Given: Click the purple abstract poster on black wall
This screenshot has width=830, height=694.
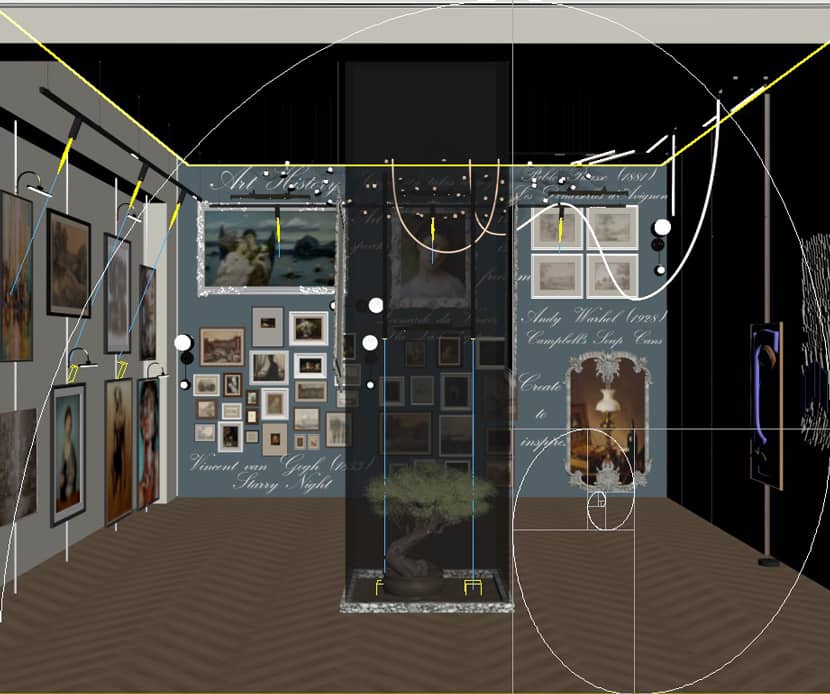Looking at the screenshot, I should pos(766,405).
